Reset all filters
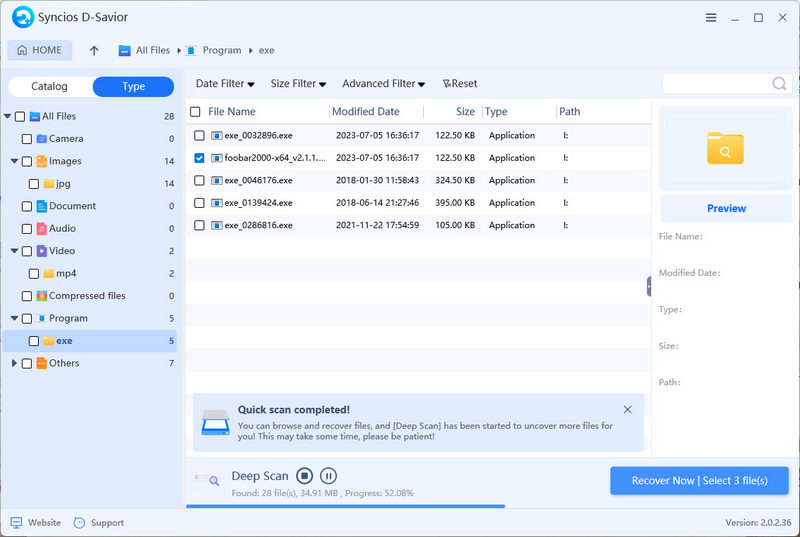Screen dimensions: 800x537 (460, 84)
